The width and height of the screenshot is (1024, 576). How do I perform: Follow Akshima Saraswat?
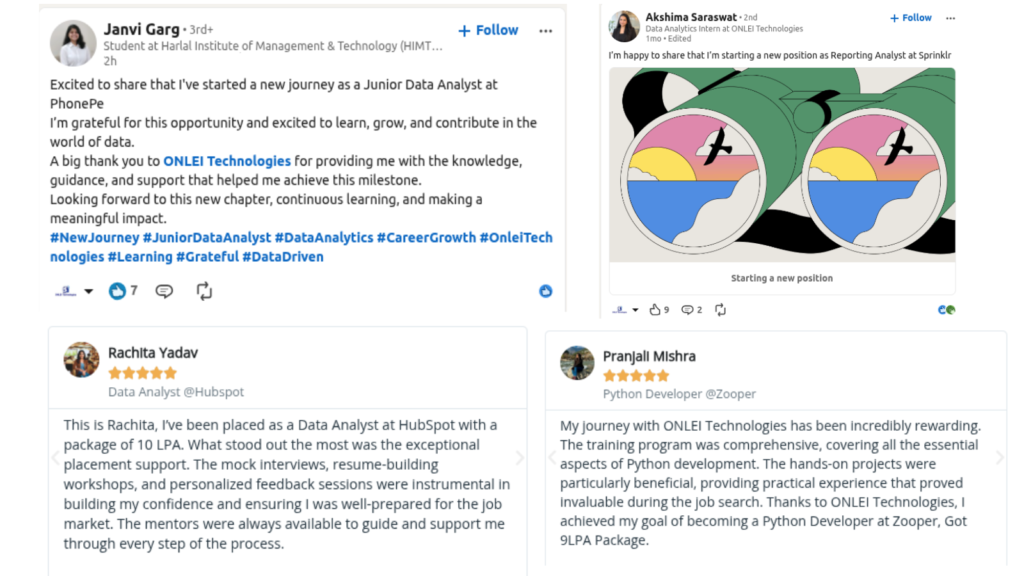point(910,18)
